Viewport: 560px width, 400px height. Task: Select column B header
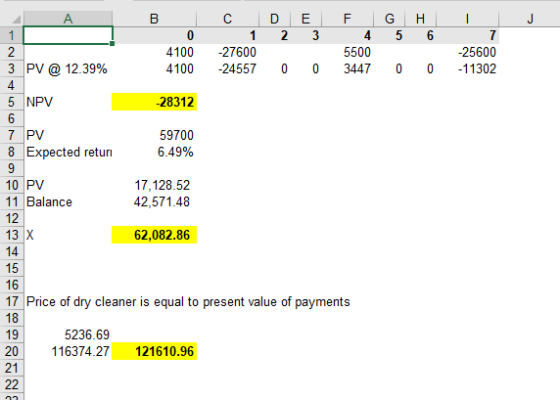click(x=154, y=19)
